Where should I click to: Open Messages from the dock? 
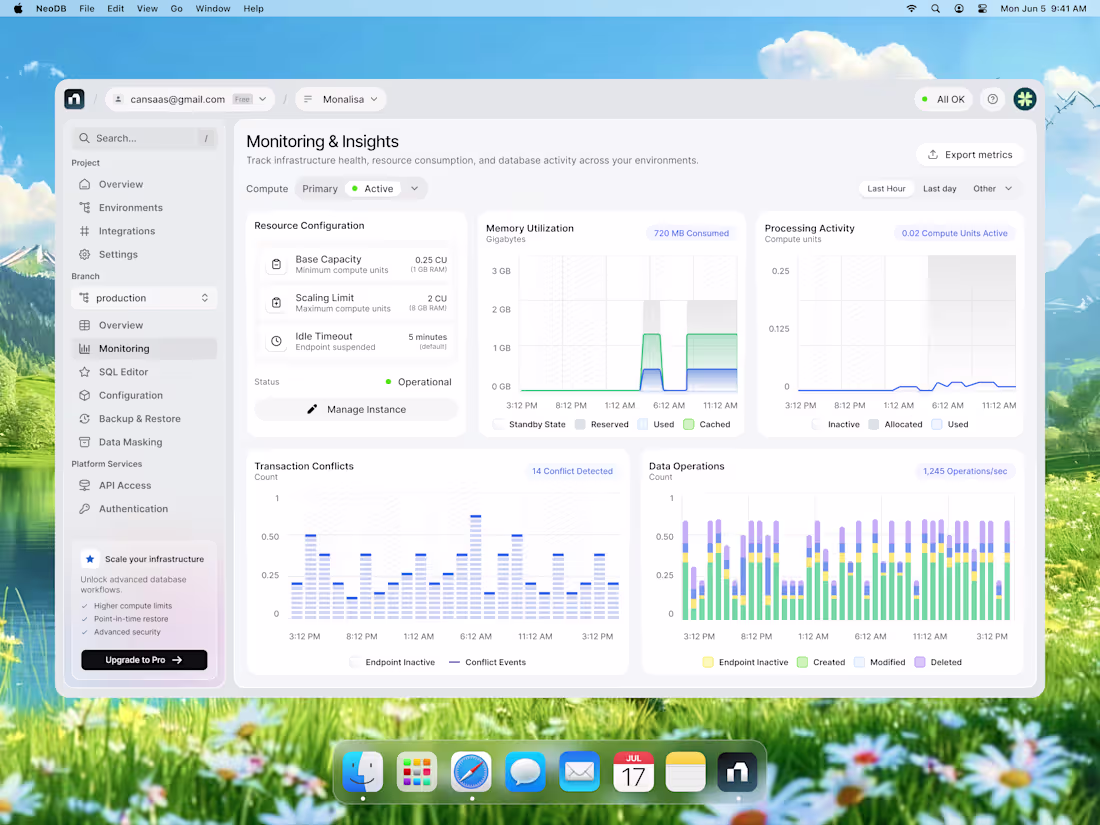point(525,772)
